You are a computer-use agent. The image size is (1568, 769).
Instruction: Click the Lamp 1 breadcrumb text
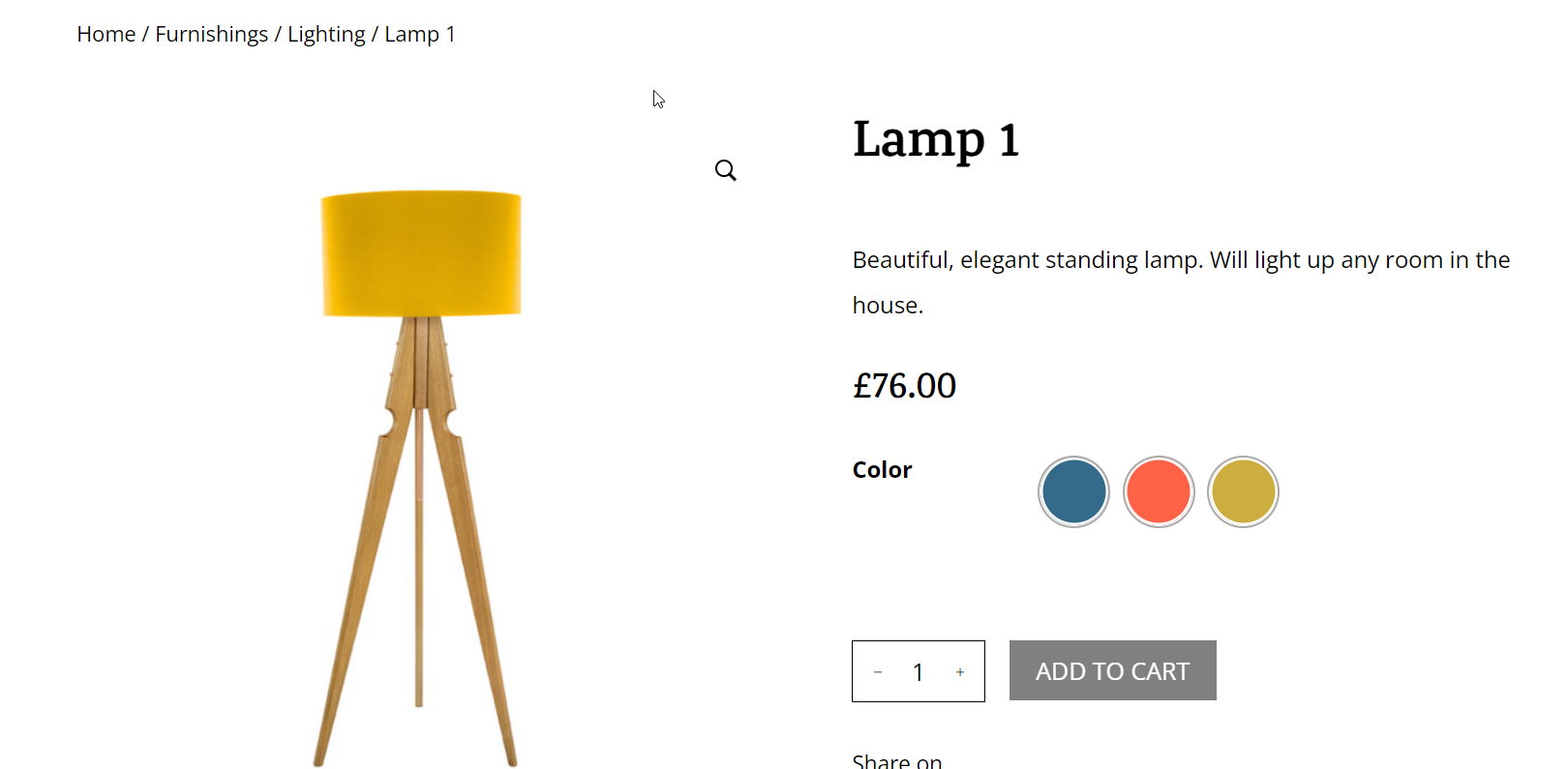pos(420,35)
